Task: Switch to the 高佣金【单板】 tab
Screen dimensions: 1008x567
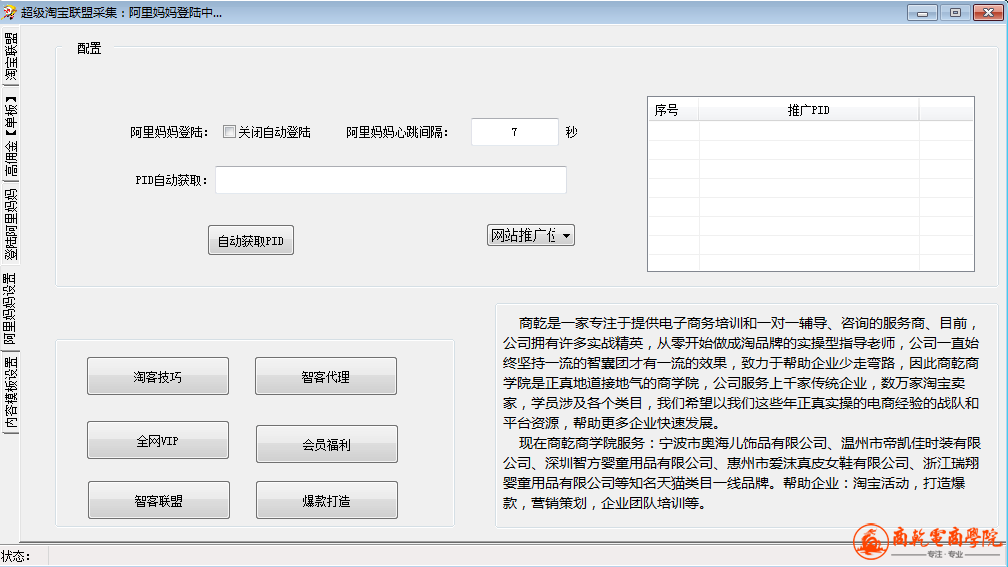Action: click(10, 136)
